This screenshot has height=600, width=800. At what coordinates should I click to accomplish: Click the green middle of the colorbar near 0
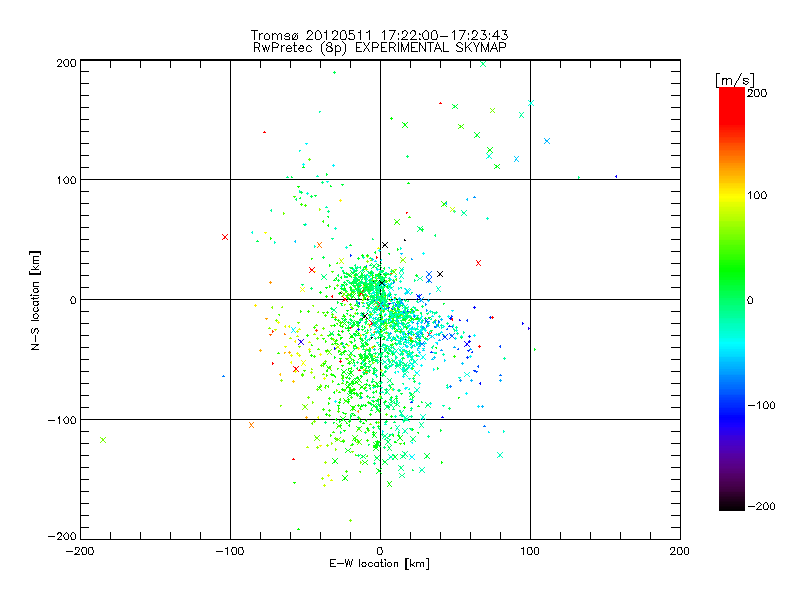click(732, 298)
